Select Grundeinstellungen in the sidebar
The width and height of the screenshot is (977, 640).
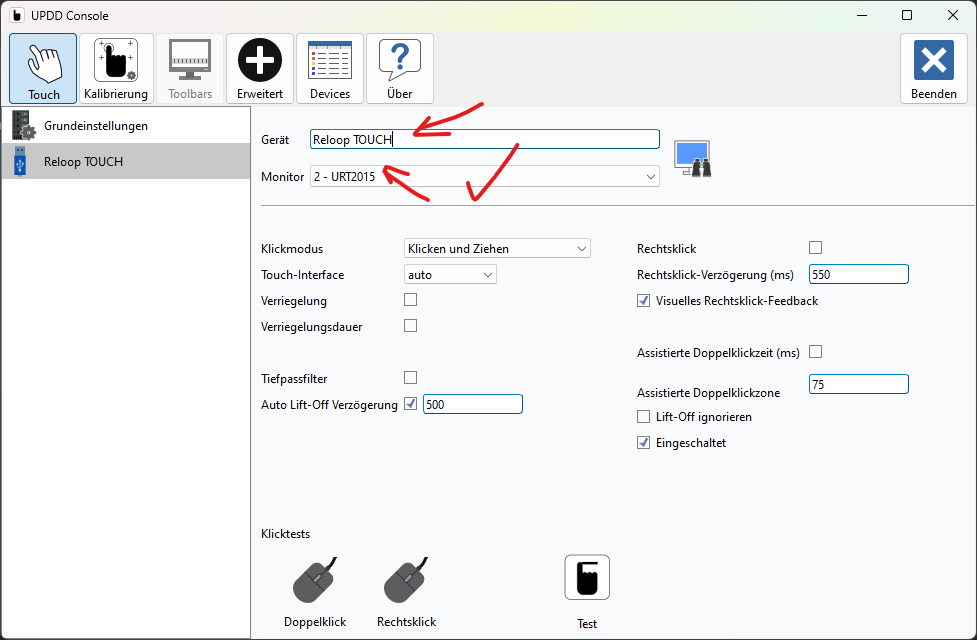[x=126, y=125]
